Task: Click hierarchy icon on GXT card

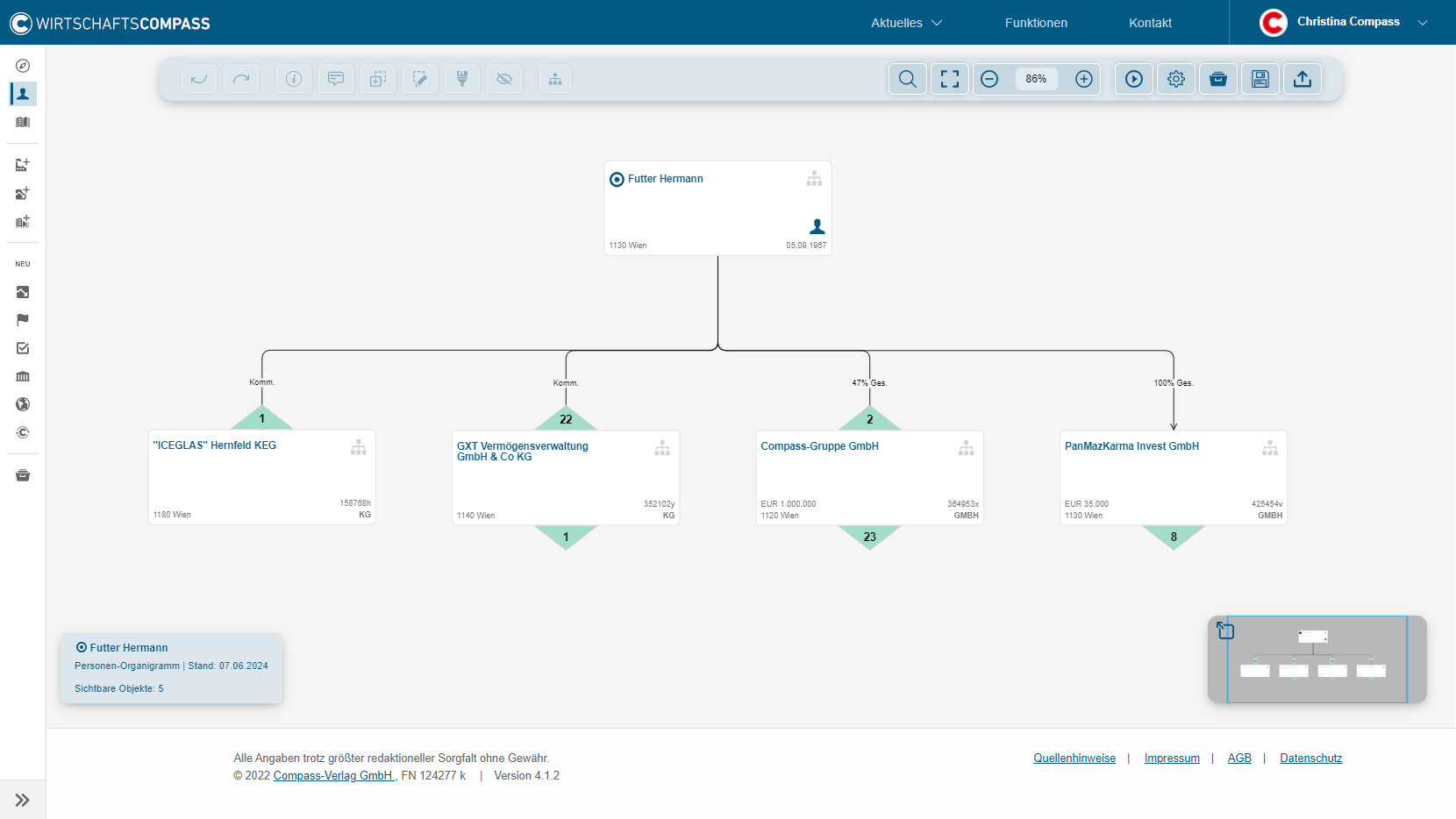Action: pyautogui.click(x=662, y=448)
